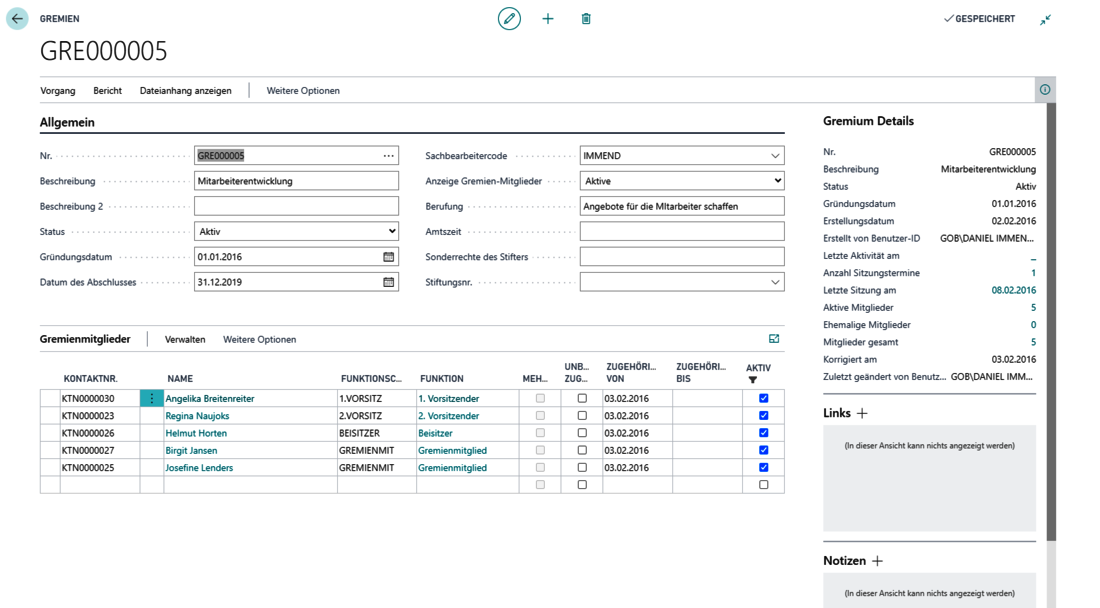
Task: Click the back arrow to leave GRE000005
Action: pos(16,18)
